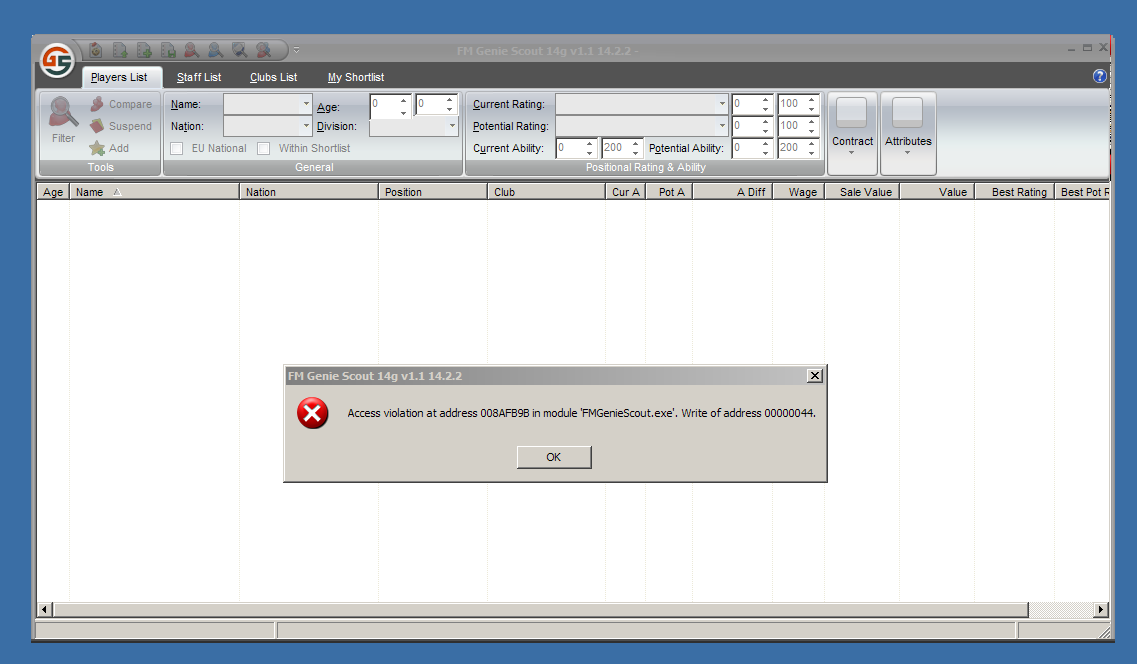1137x664 pixels.
Task: Switch to the My Shortlist tab
Action: coord(355,77)
